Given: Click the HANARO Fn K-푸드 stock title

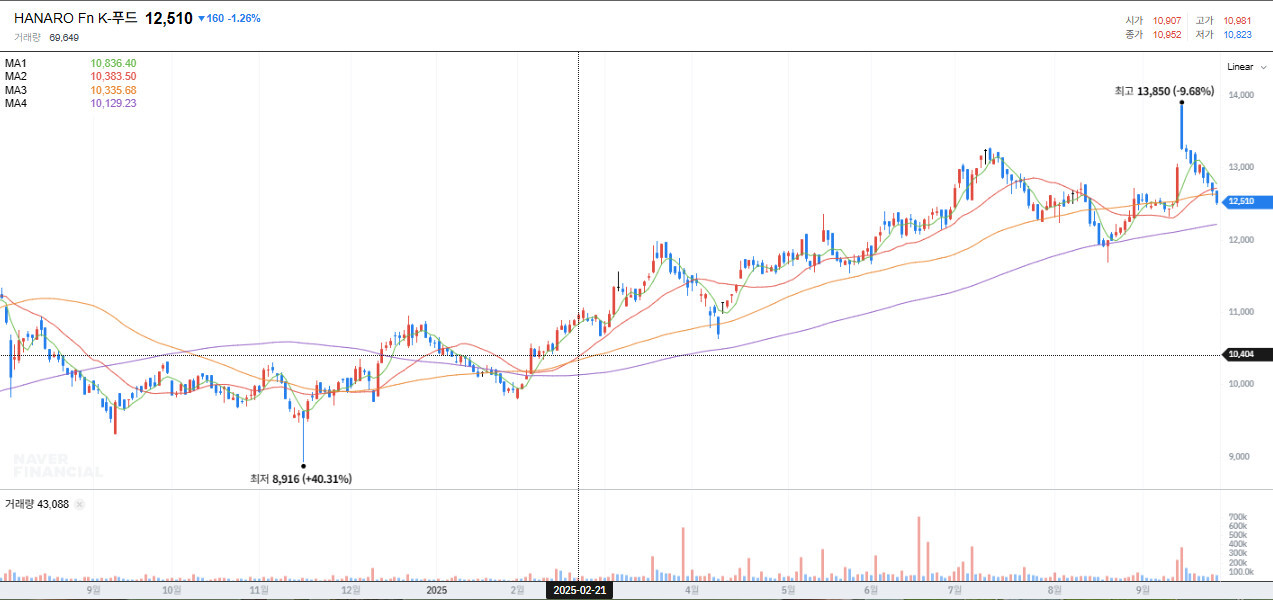Looking at the screenshot, I should click(x=76, y=18).
